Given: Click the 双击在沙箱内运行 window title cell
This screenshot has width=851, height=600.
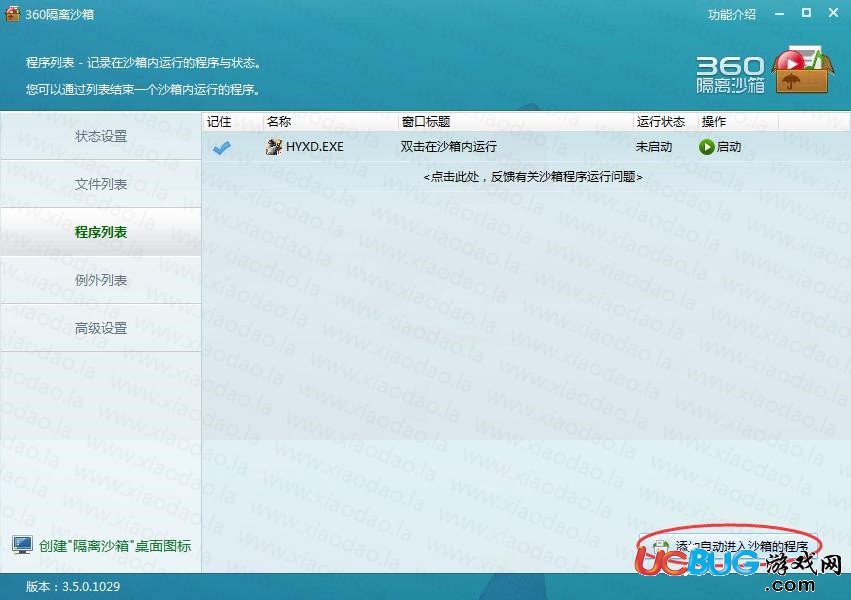Looking at the screenshot, I should 448,146.
